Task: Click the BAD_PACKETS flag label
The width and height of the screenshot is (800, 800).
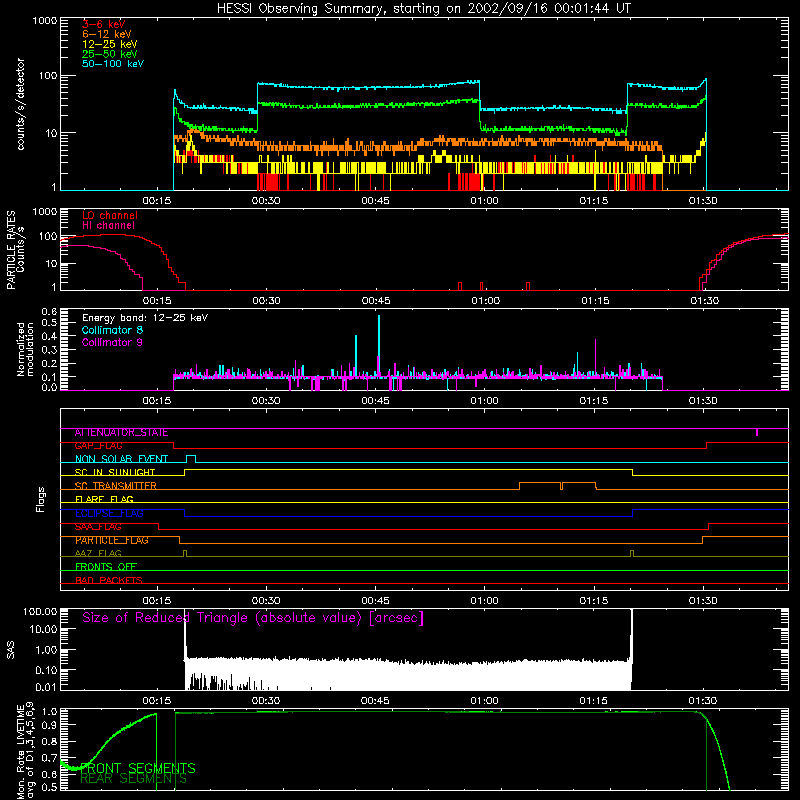Action: tap(109, 580)
